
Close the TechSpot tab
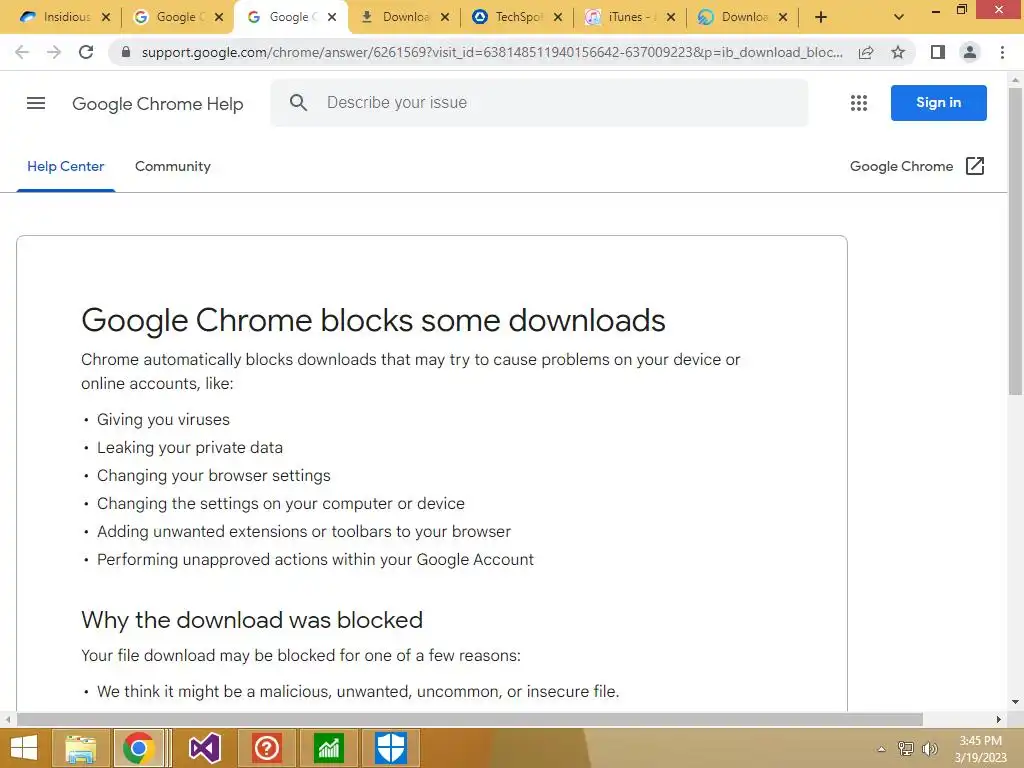(558, 18)
